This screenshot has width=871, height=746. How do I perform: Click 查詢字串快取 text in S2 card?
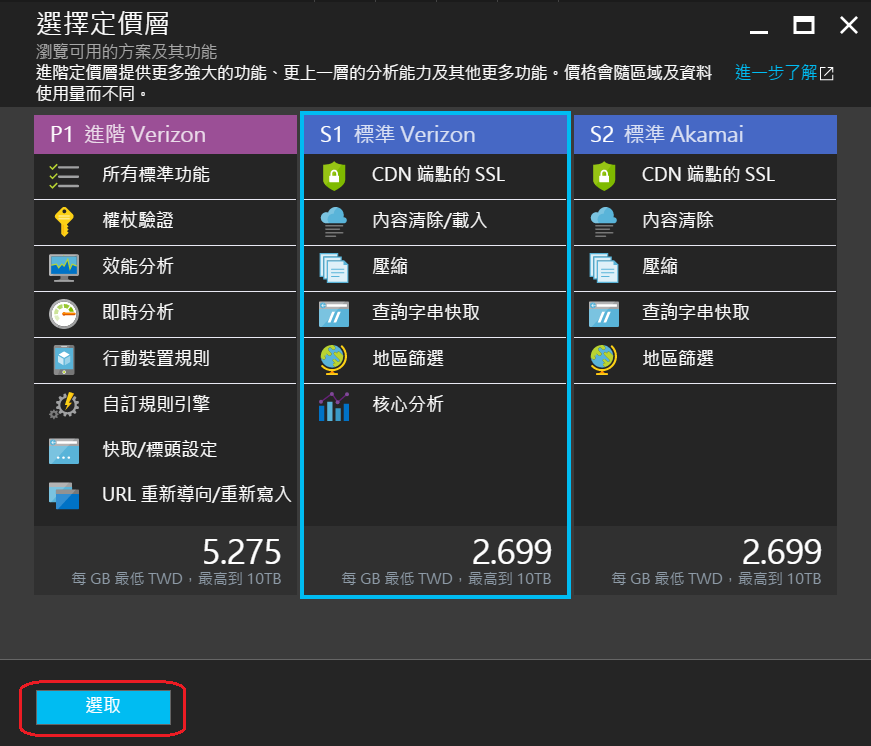(696, 312)
